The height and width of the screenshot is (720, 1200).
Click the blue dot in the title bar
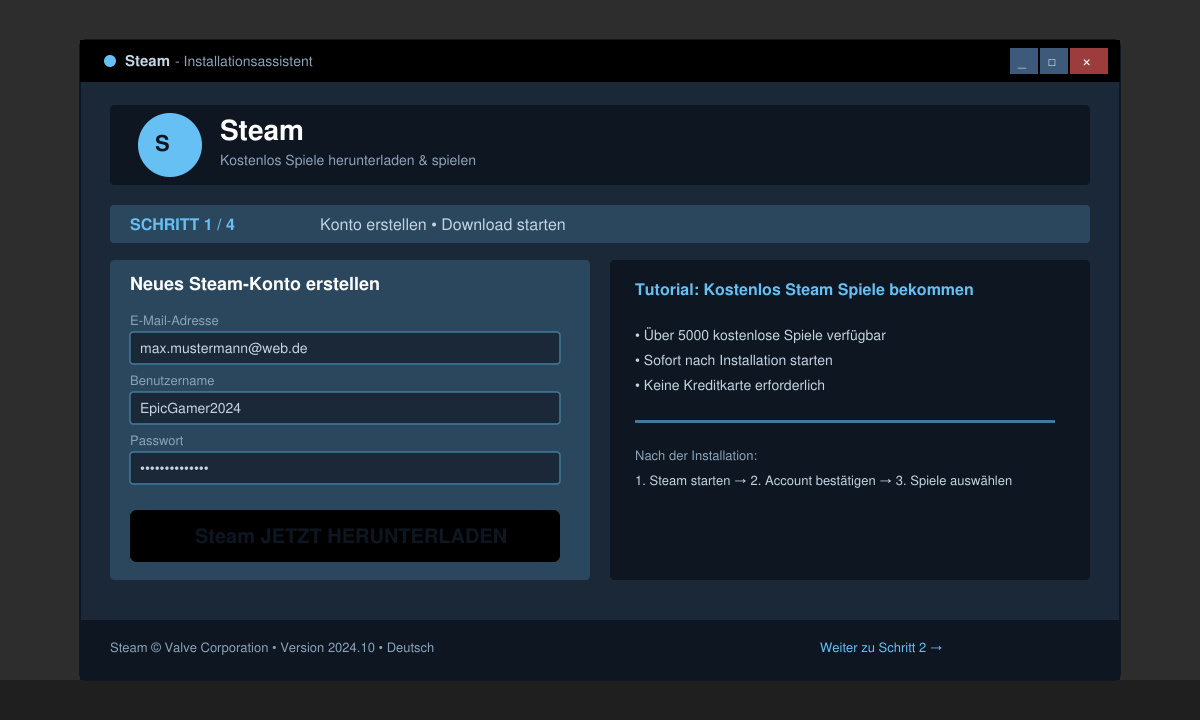pos(110,61)
